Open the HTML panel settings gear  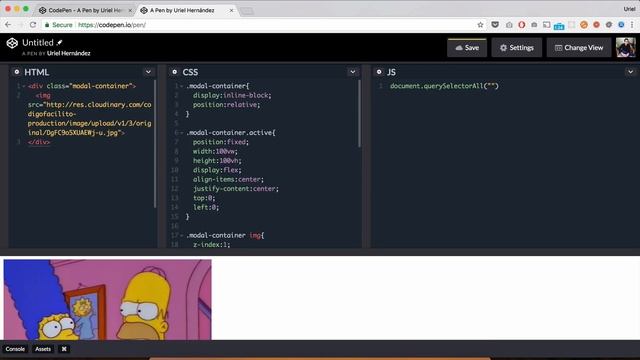[x=17, y=72]
